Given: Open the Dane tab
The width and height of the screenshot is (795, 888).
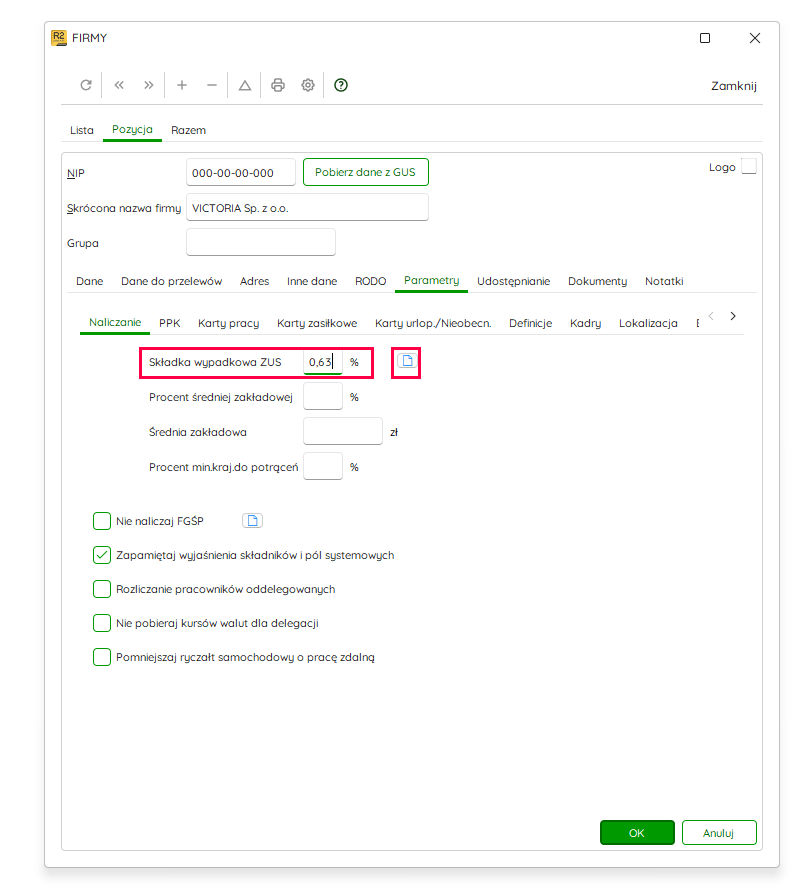Looking at the screenshot, I should coord(89,281).
